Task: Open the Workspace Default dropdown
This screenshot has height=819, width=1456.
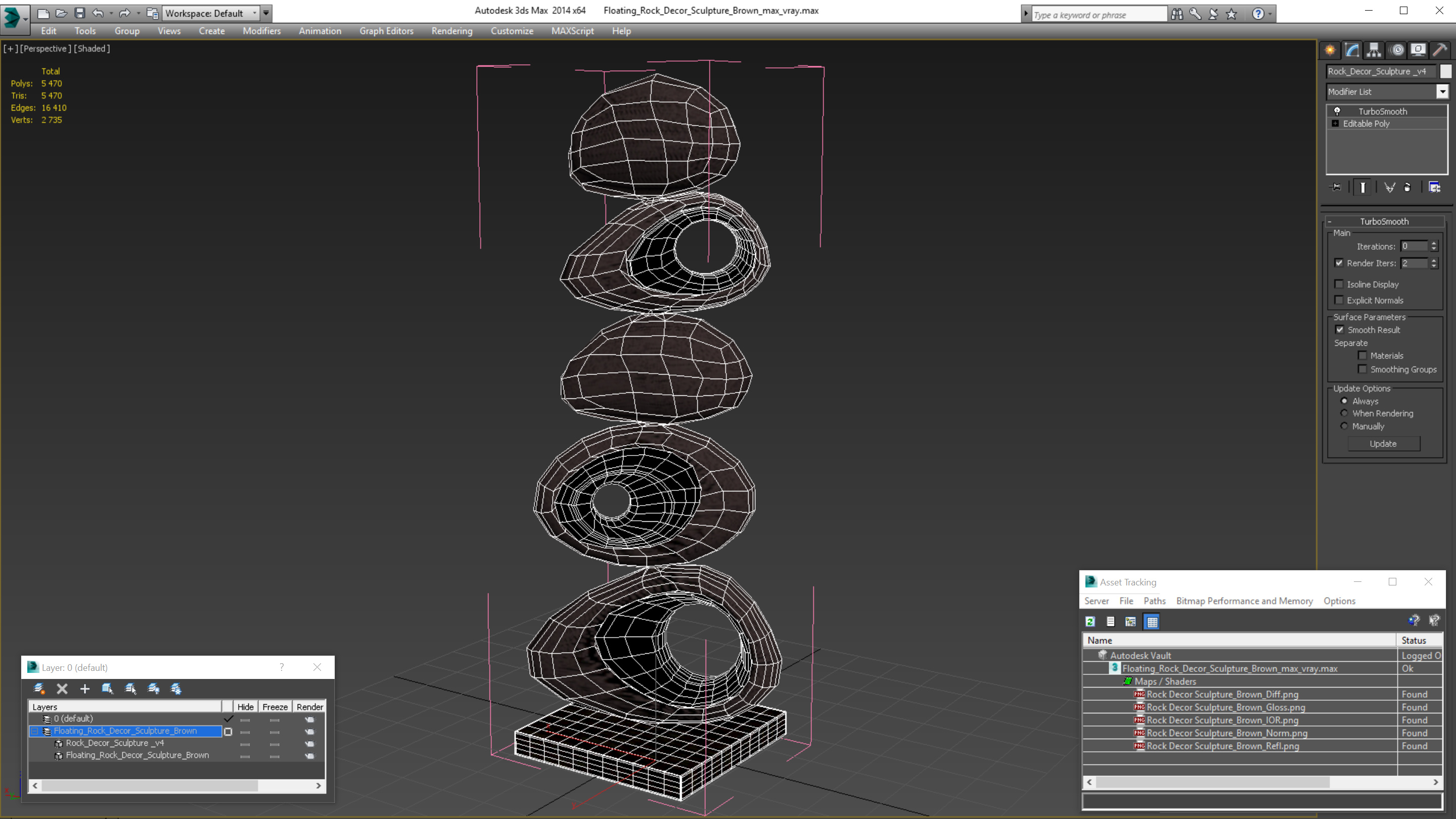Action: [211, 13]
